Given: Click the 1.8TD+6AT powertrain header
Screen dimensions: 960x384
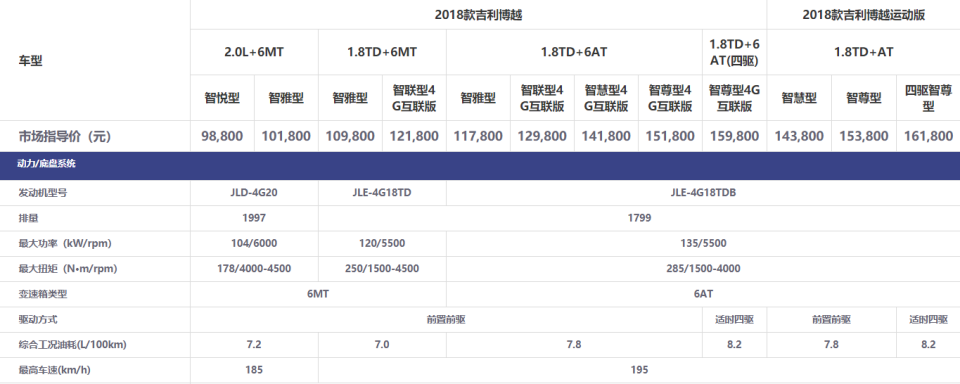Looking at the screenshot, I should pos(574,52).
